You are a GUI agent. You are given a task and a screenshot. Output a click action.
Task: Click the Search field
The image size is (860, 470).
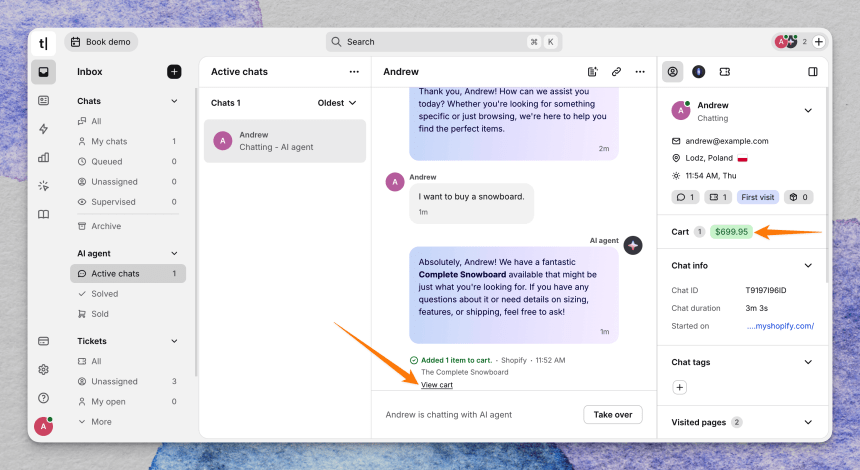click(x=444, y=42)
